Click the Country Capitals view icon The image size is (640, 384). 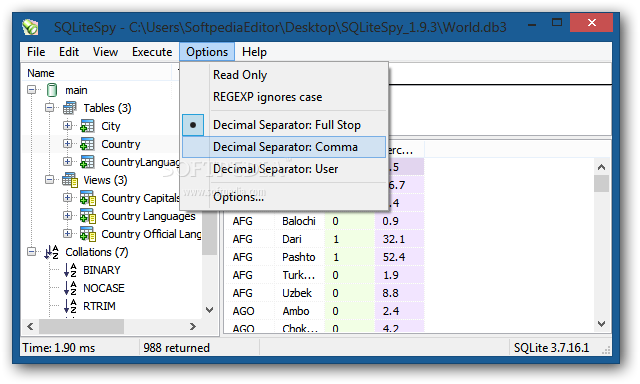(88, 198)
